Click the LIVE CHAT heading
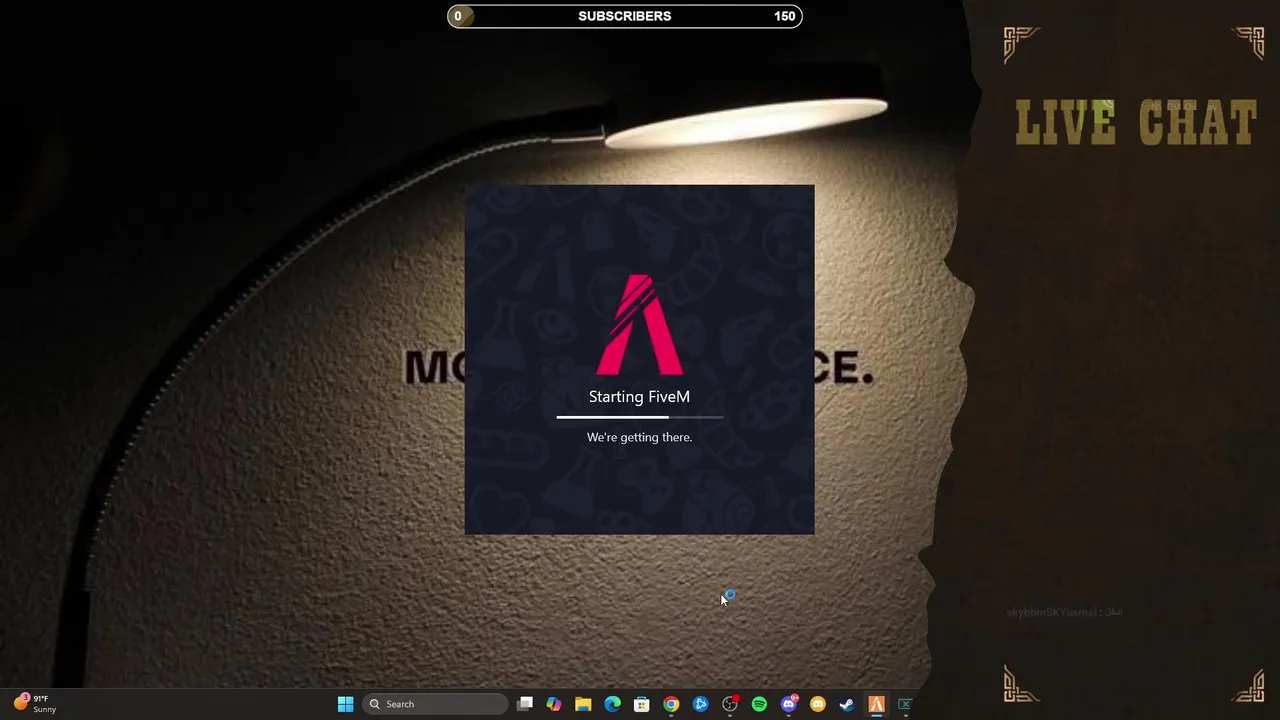Viewport: 1280px width, 720px height. point(1136,123)
